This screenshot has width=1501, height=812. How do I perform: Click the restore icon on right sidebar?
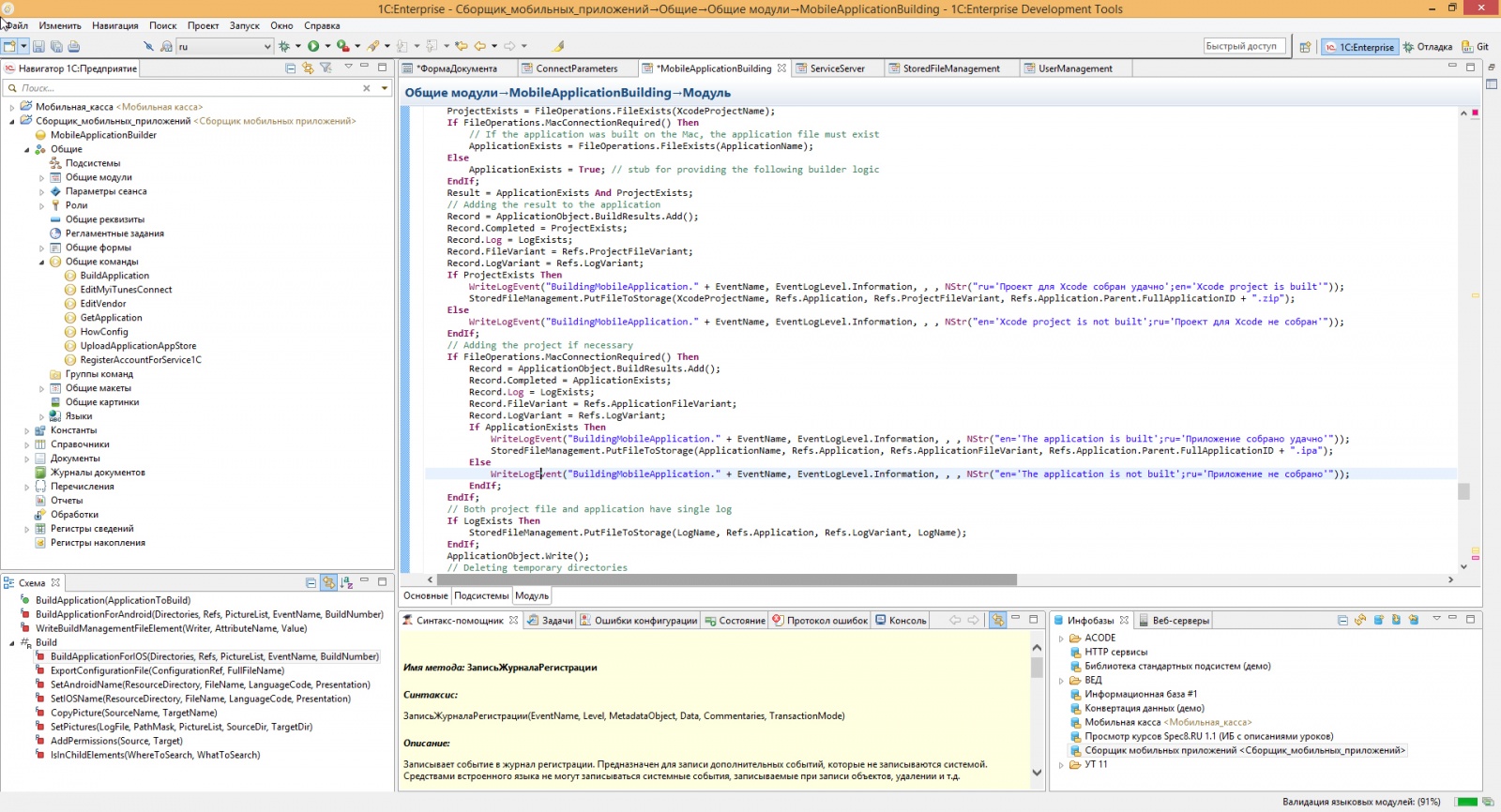(x=1492, y=68)
